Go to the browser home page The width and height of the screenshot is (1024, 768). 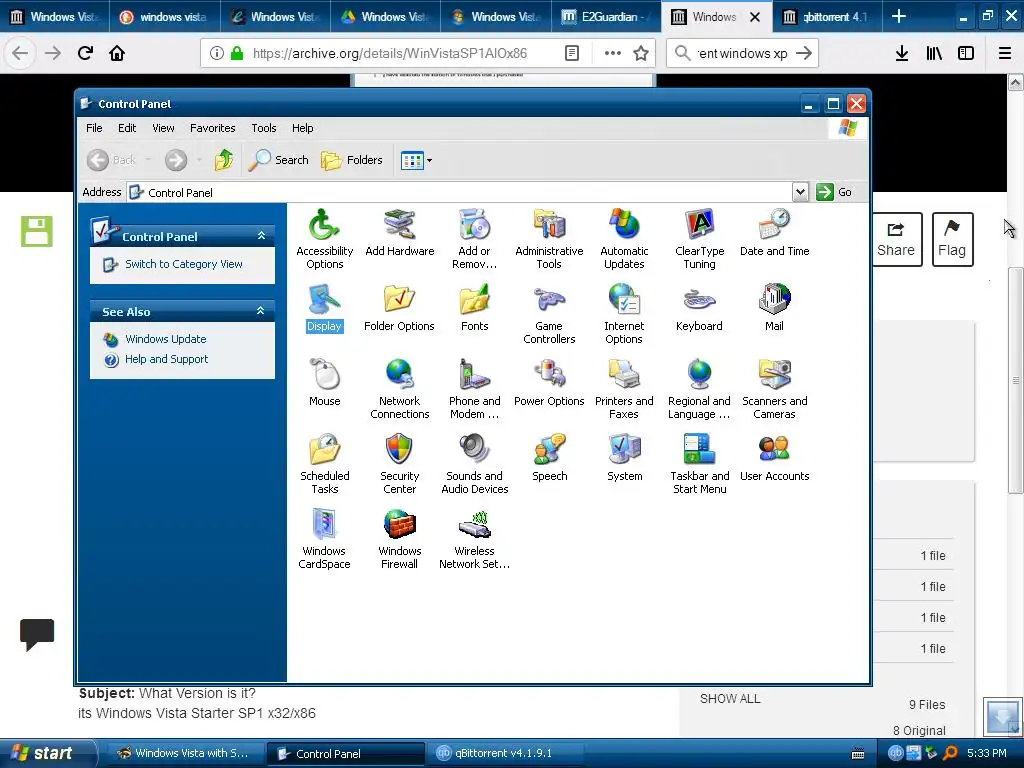[x=117, y=54]
